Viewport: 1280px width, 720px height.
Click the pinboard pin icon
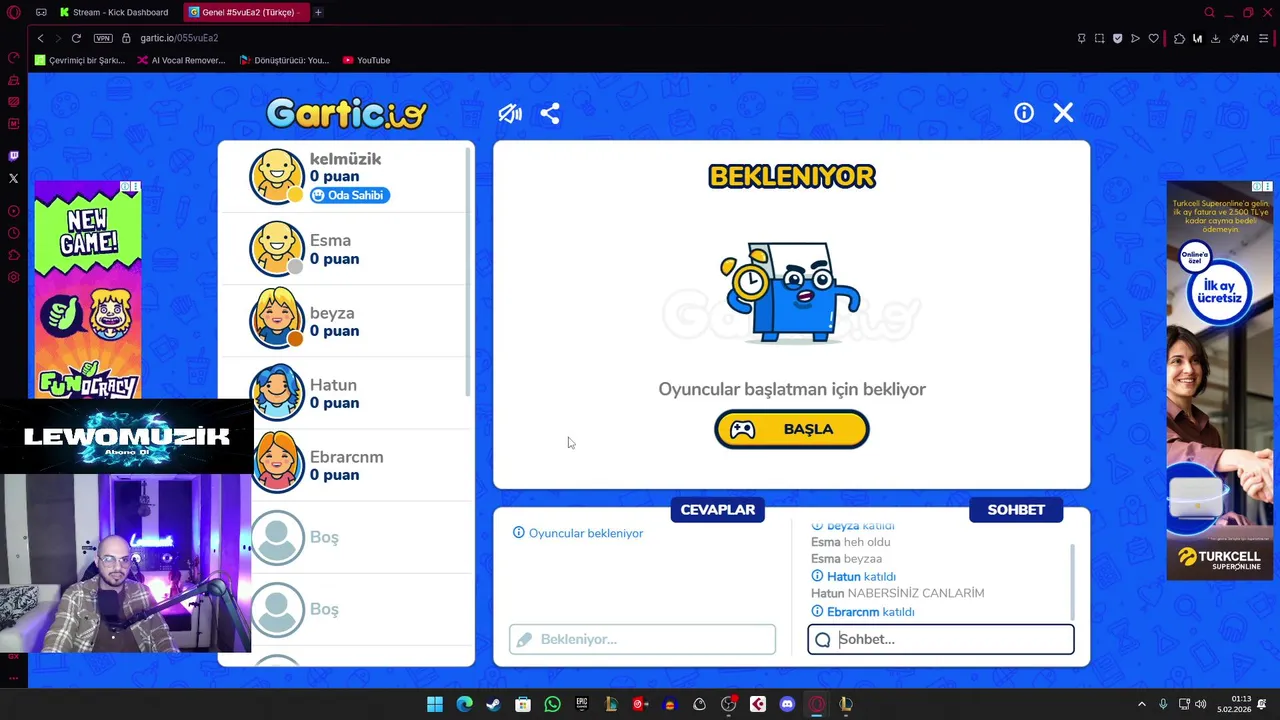click(x=1081, y=38)
